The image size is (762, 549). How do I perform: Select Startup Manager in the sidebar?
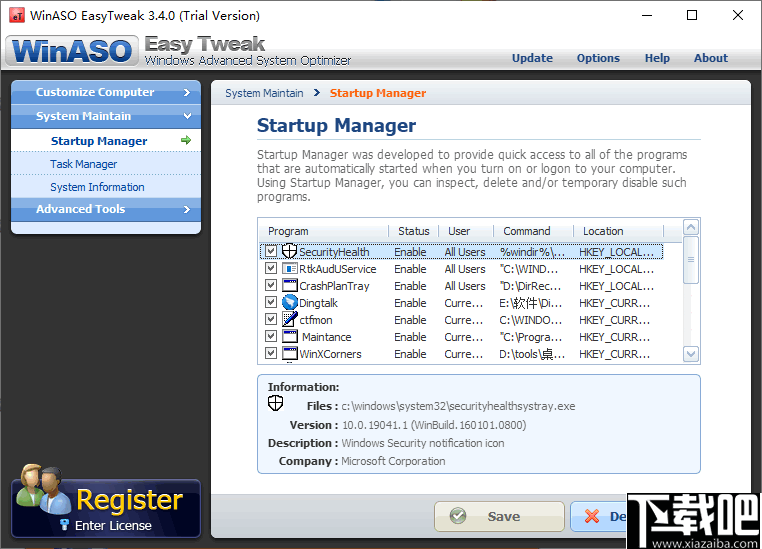click(x=106, y=140)
